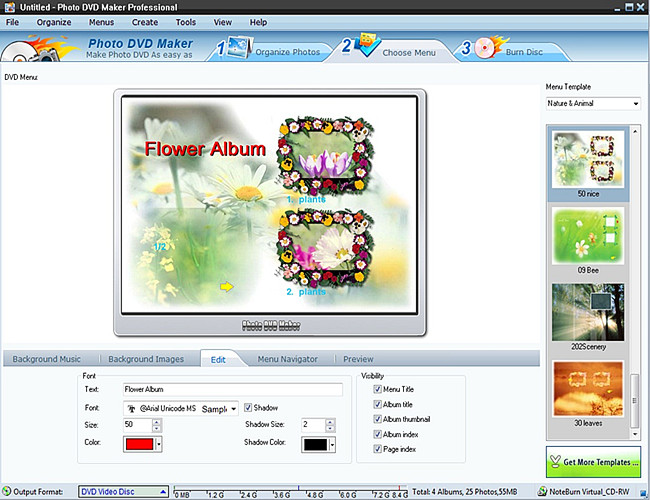650x500 pixels.
Task: Click the 1/2 page index text
Action: [x=160, y=247]
